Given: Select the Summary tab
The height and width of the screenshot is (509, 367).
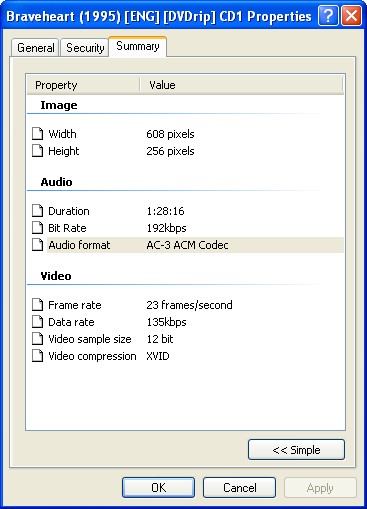Looking at the screenshot, I should 138,46.
